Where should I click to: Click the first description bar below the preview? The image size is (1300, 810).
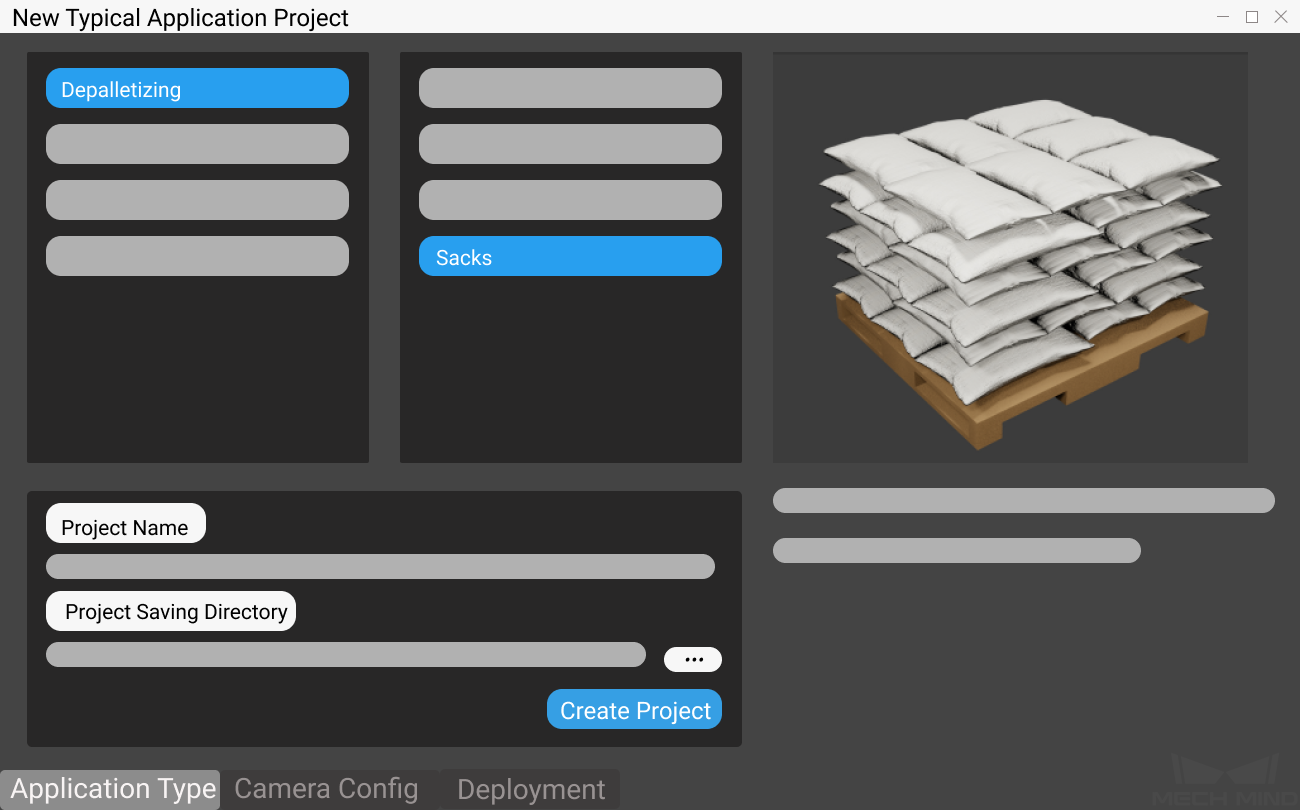(x=1023, y=500)
